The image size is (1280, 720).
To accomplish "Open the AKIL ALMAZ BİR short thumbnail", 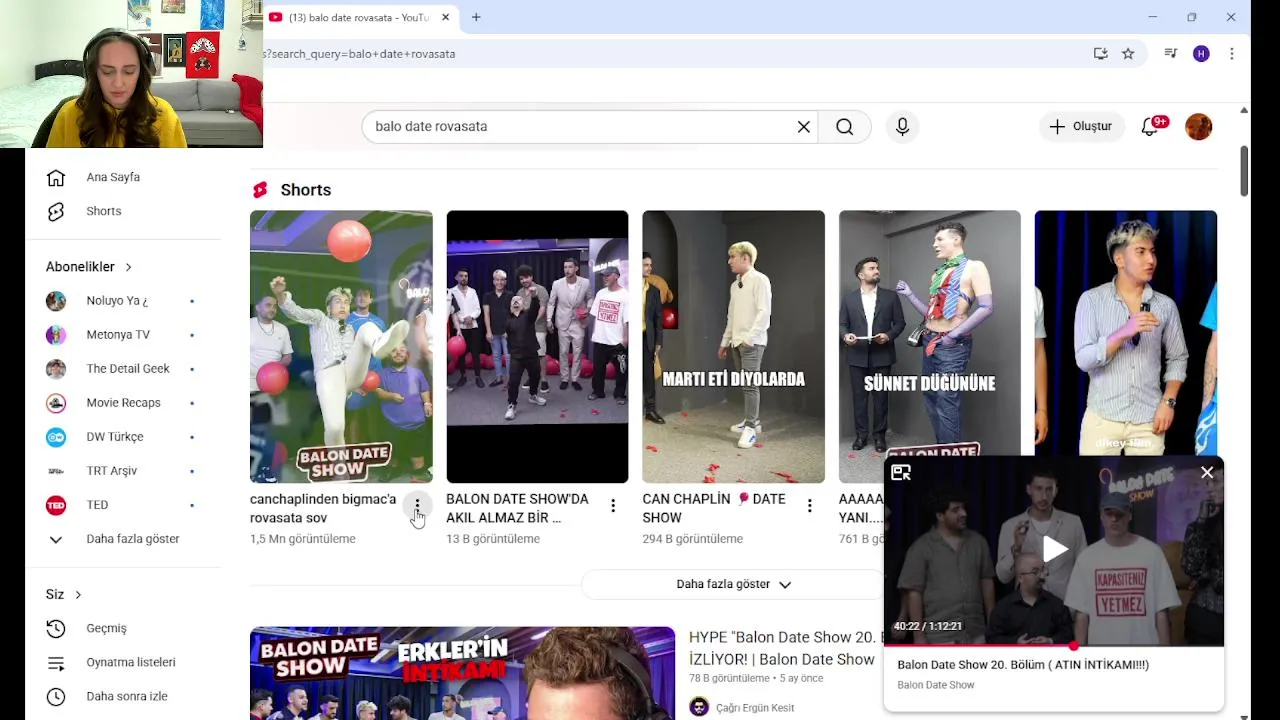I will tap(537, 347).
